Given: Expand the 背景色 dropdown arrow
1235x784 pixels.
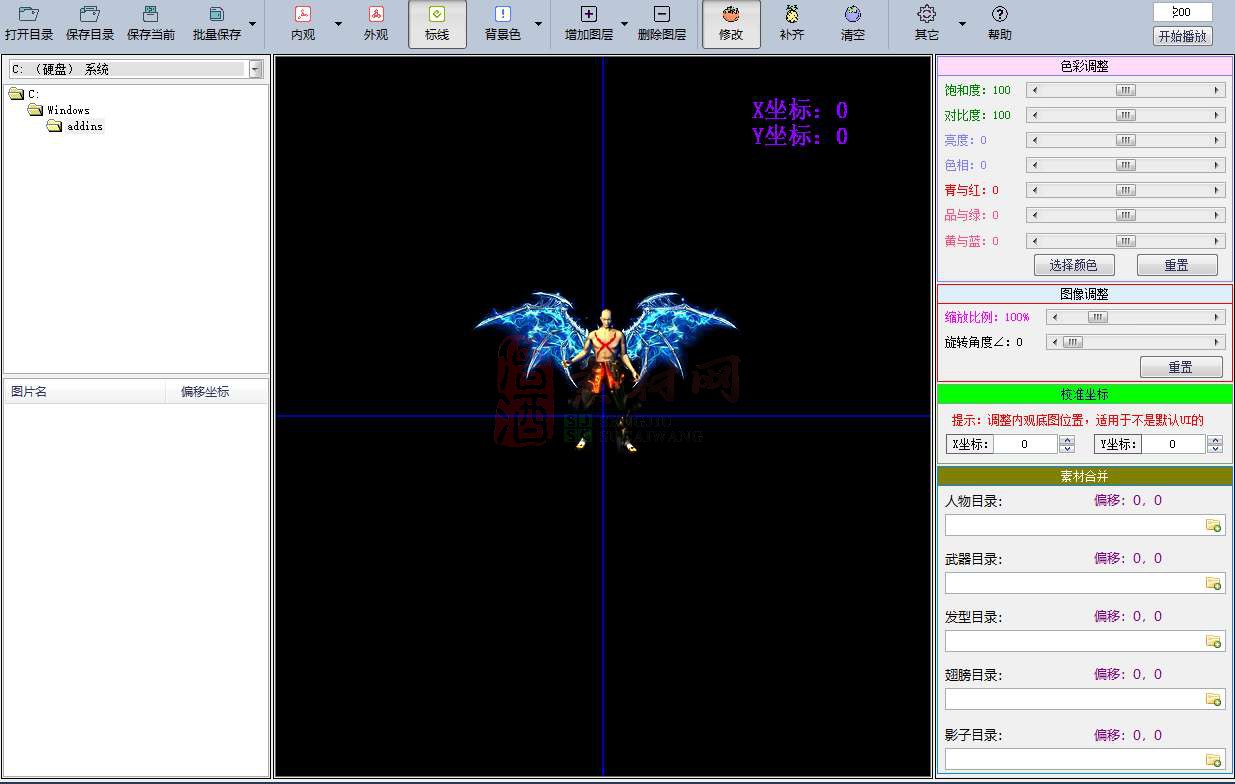Looking at the screenshot, I should (x=538, y=24).
